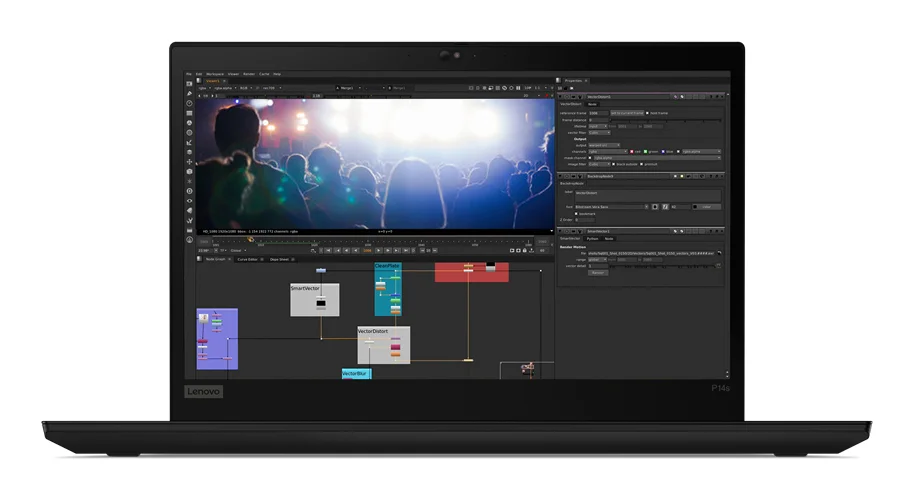Enable the mask channel checkbox

(590, 158)
